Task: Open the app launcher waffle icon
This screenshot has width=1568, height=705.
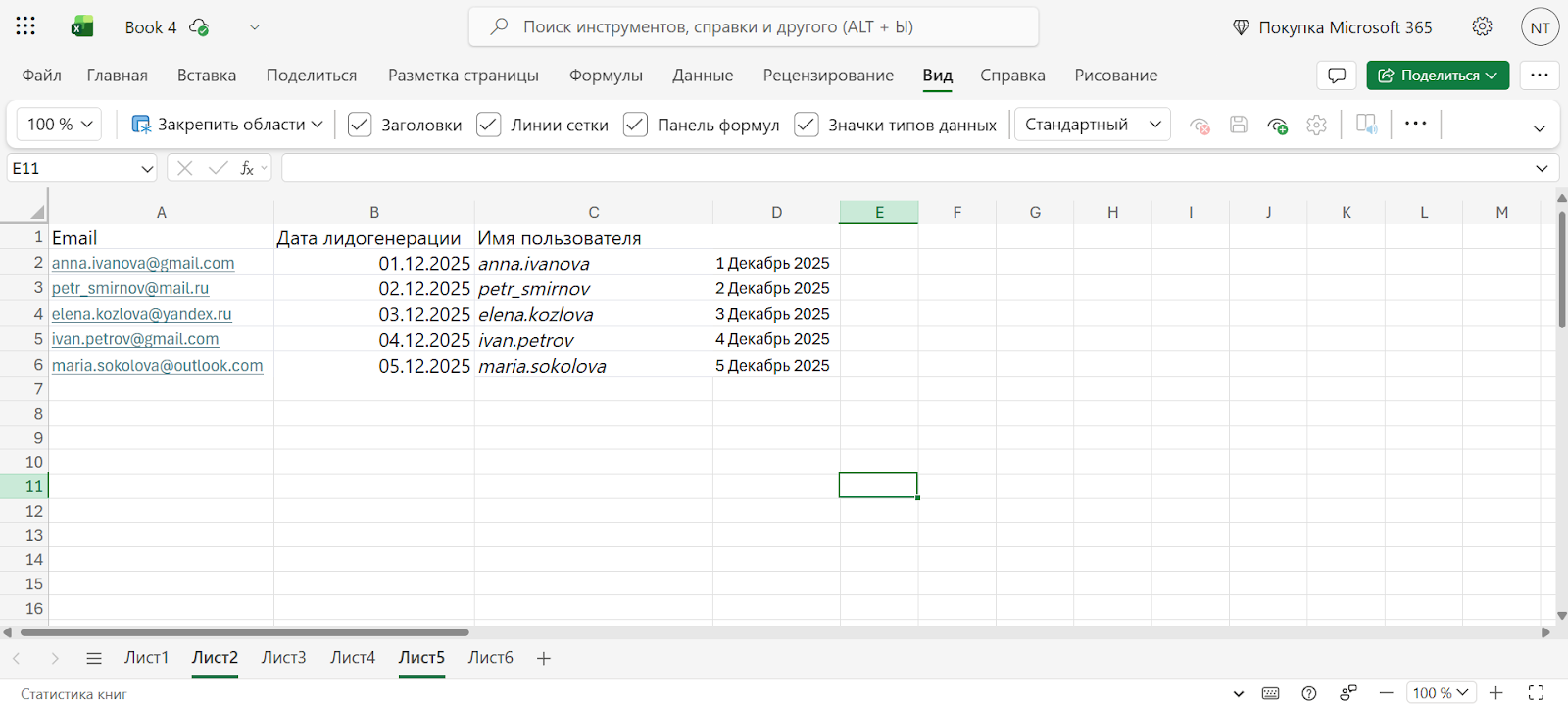Action: 25,26
